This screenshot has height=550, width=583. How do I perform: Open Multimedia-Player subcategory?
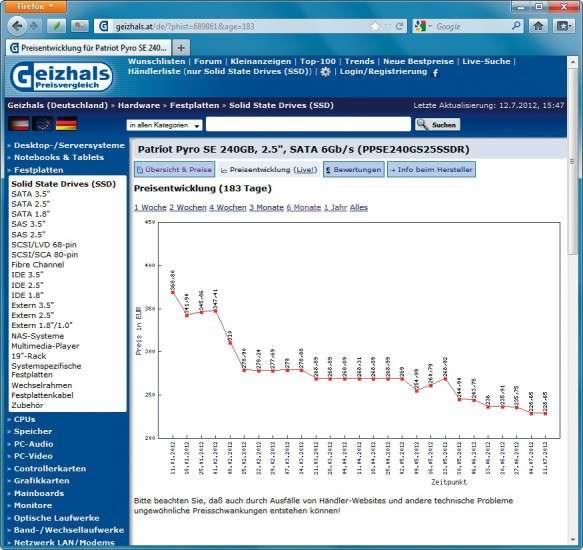tap(45, 346)
